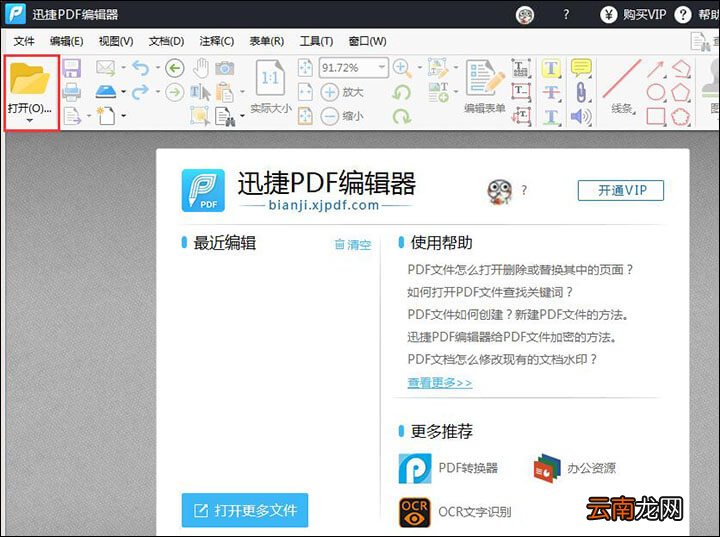
Task: Click the Undo arrow icon
Action: [141, 68]
